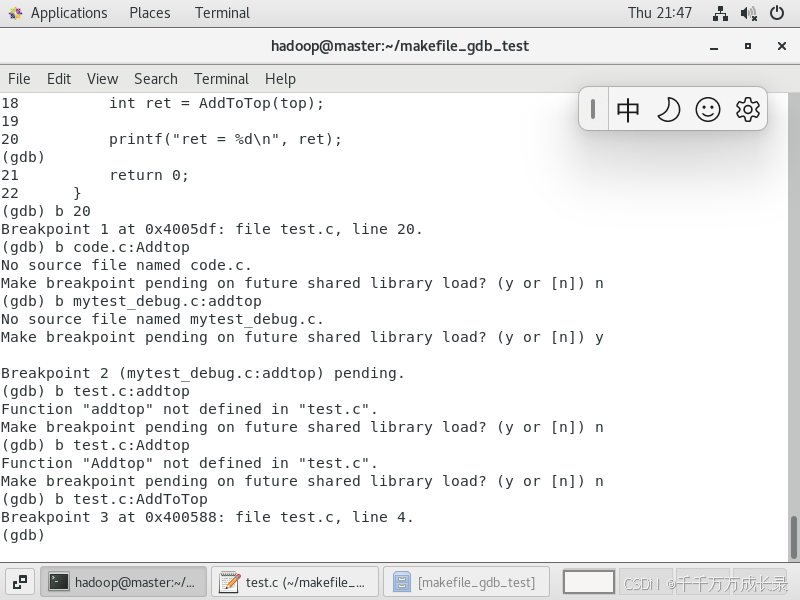The width and height of the screenshot is (800, 600).
Task: Open the File menu in terminal window
Action: (19, 79)
